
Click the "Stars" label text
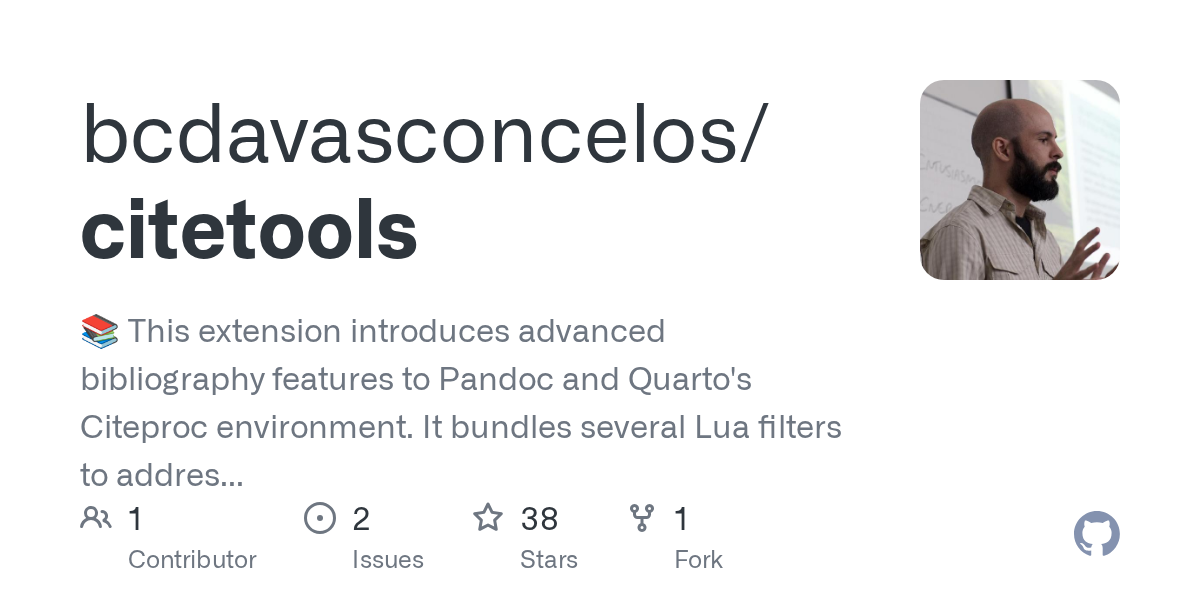(x=550, y=560)
